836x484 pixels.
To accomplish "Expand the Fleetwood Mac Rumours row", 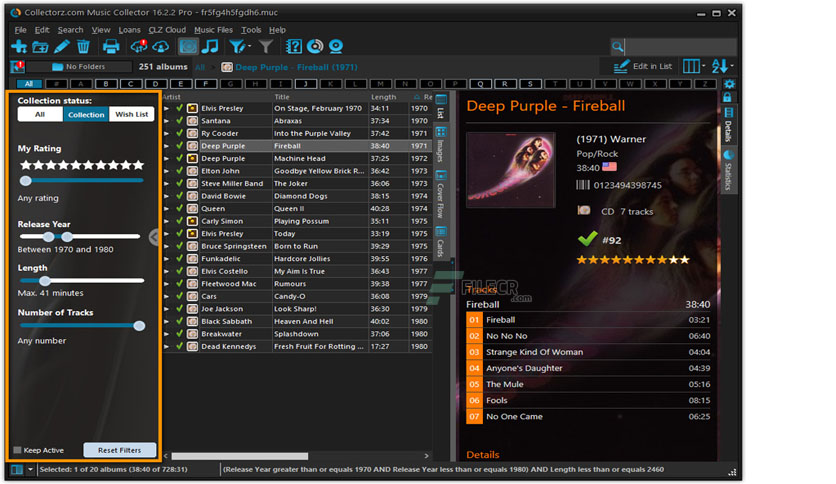I will 167,284.
